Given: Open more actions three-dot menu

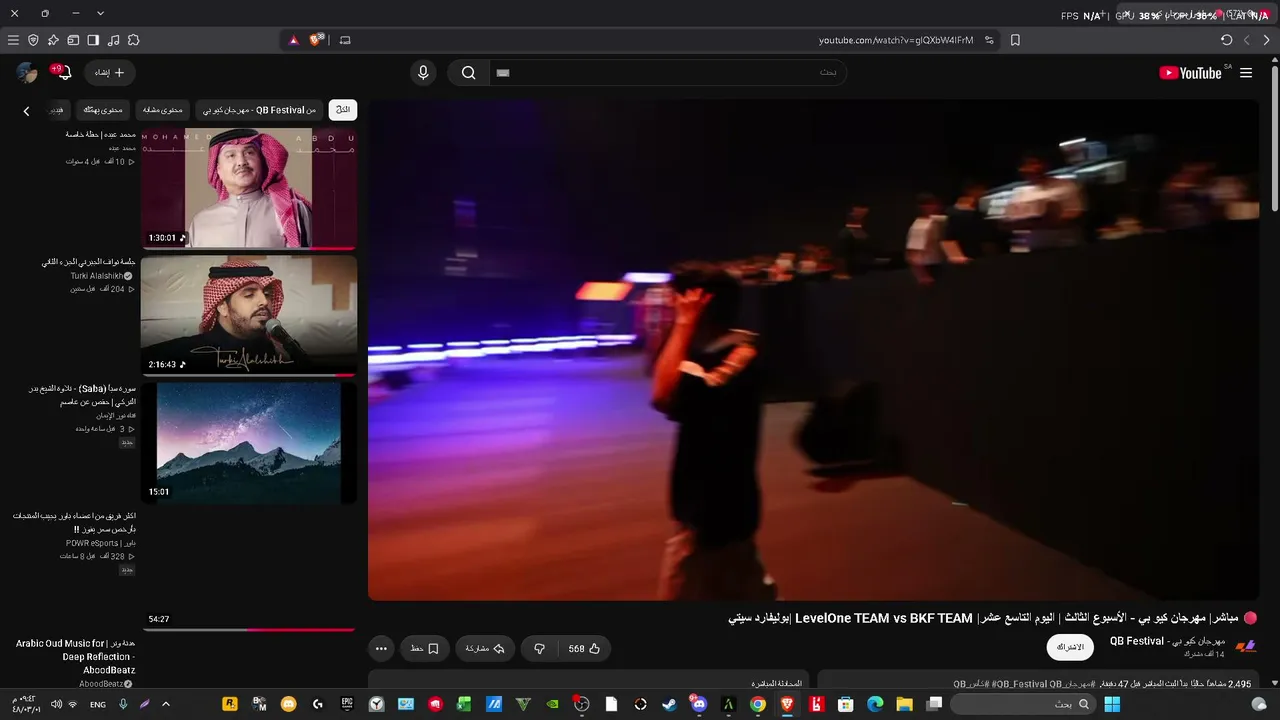Looking at the screenshot, I should point(381,649).
